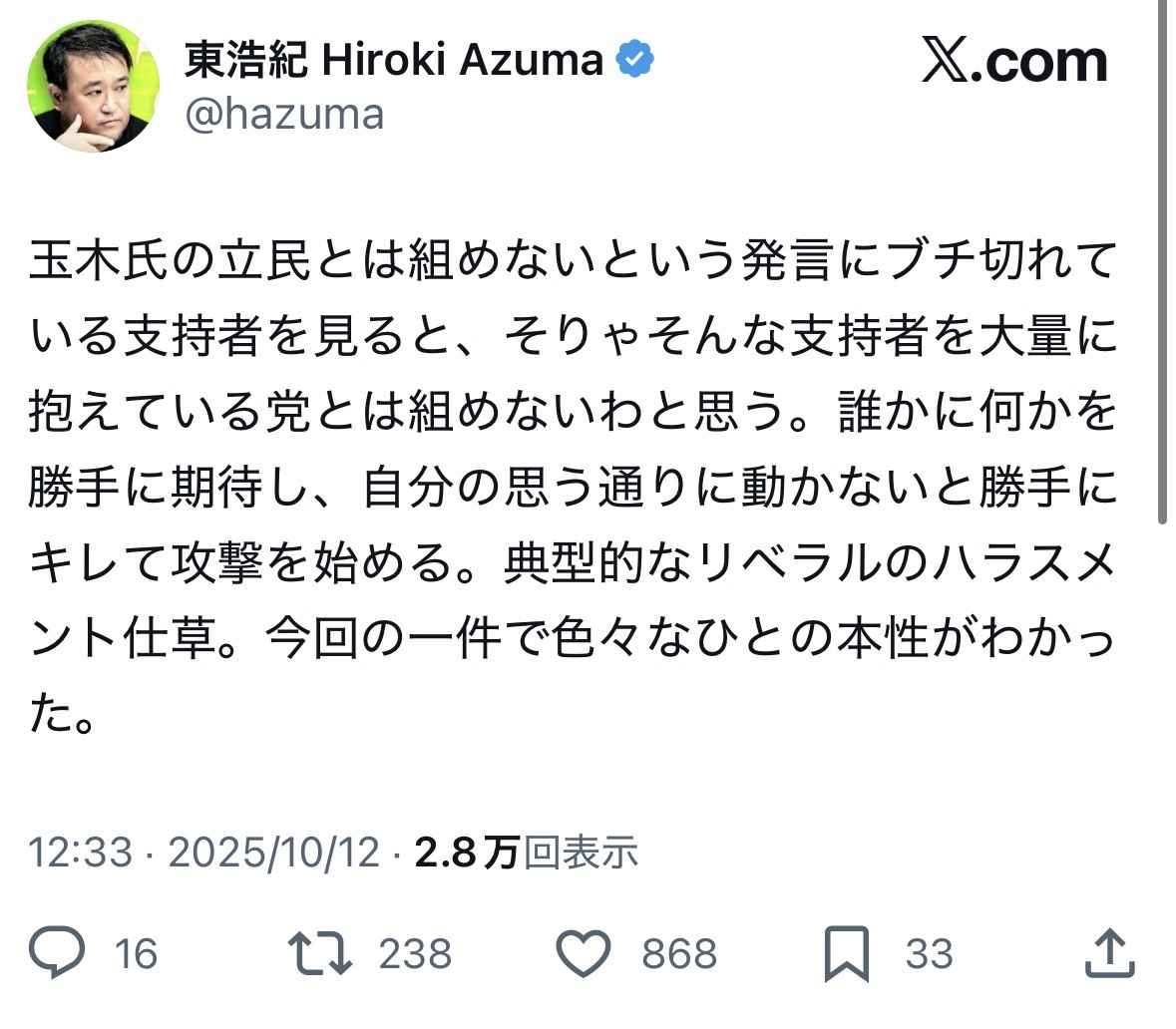Click the bookmark count 33
This screenshot has width=1176, height=1029.
point(929,954)
